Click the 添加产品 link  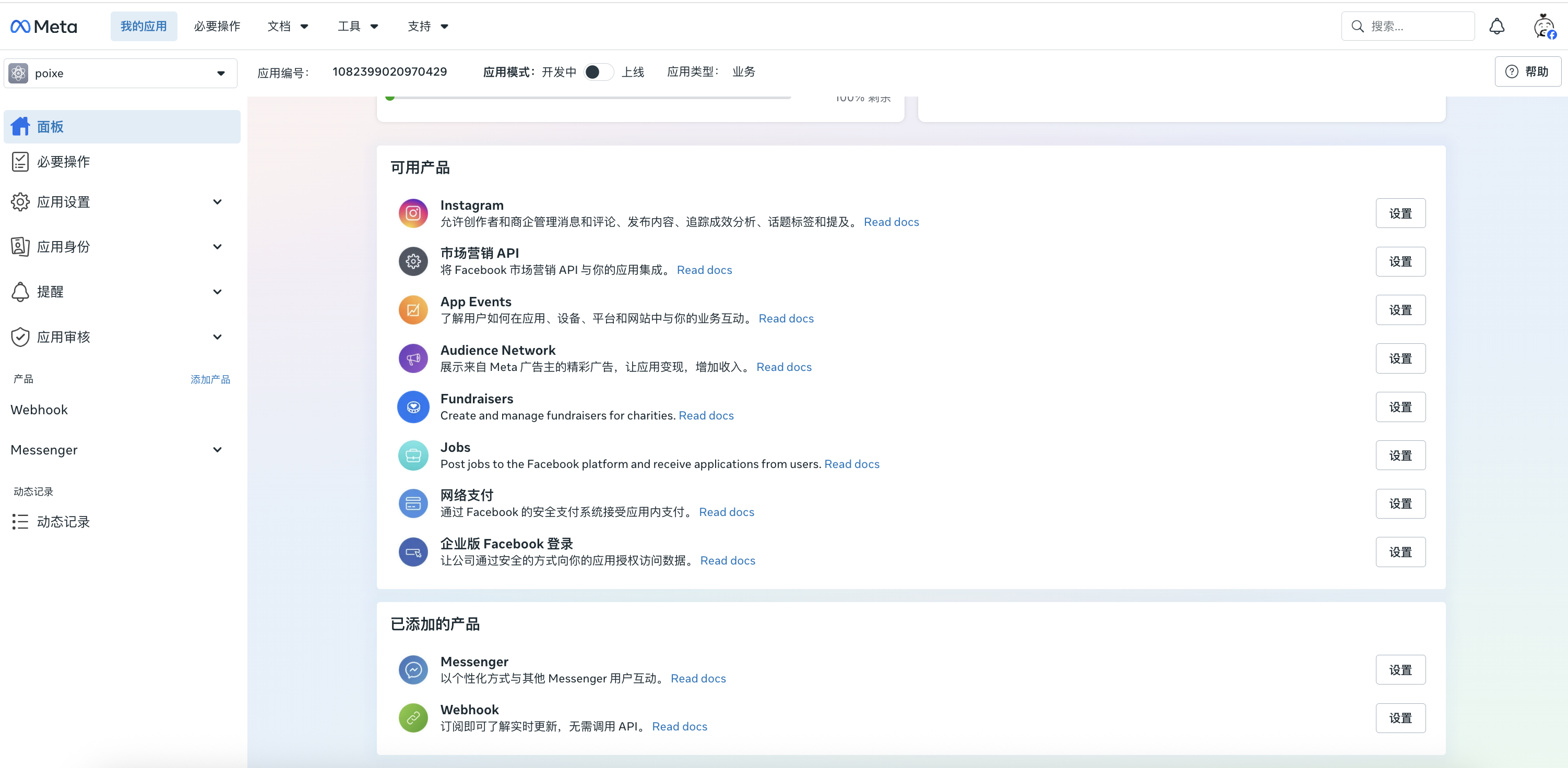pyautogui.click(x=210, y=379)
